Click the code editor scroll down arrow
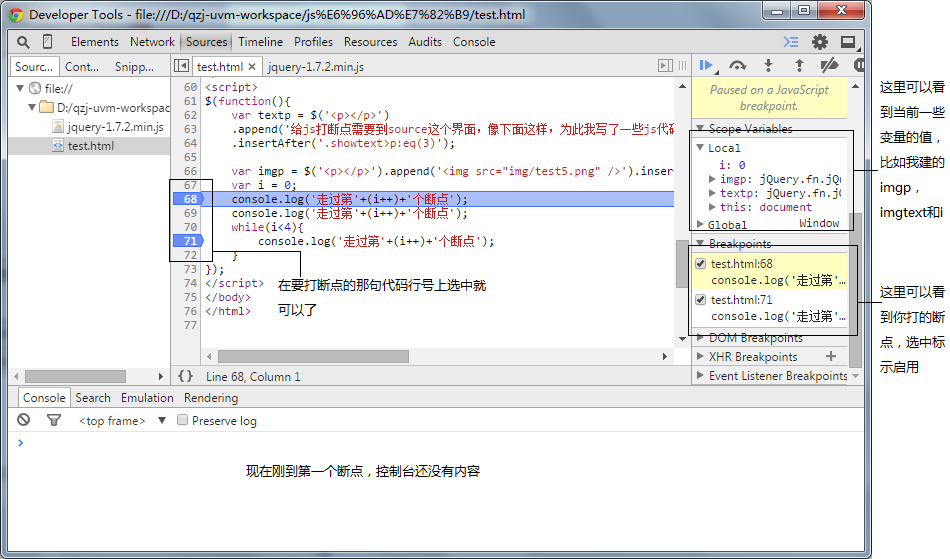Screen dimensions: 950x559 [x=682, y=339]
